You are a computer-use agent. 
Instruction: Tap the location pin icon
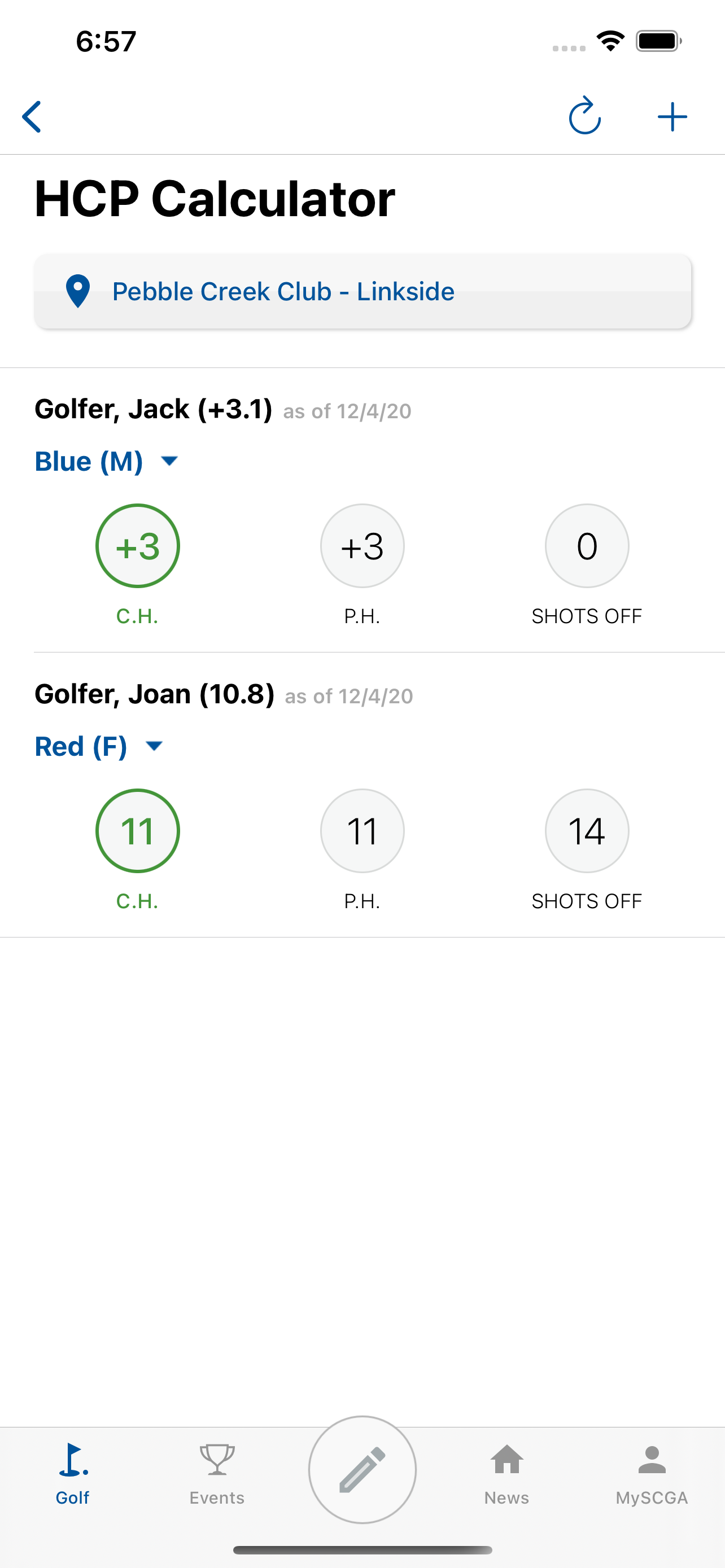tap(78, 291)
